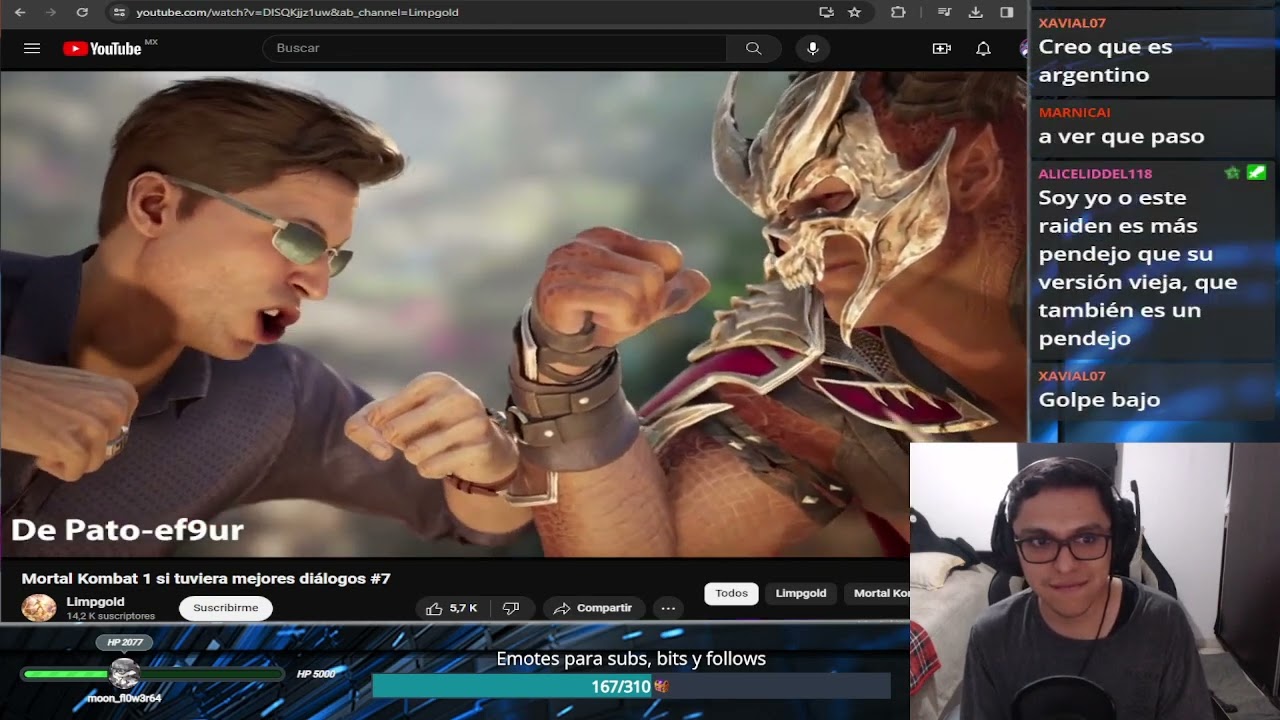Image resolution: width=1280 pixels, height=720 pixels.
Task: Reload the page with the refresh icon
Action: [x=82, y=12]
